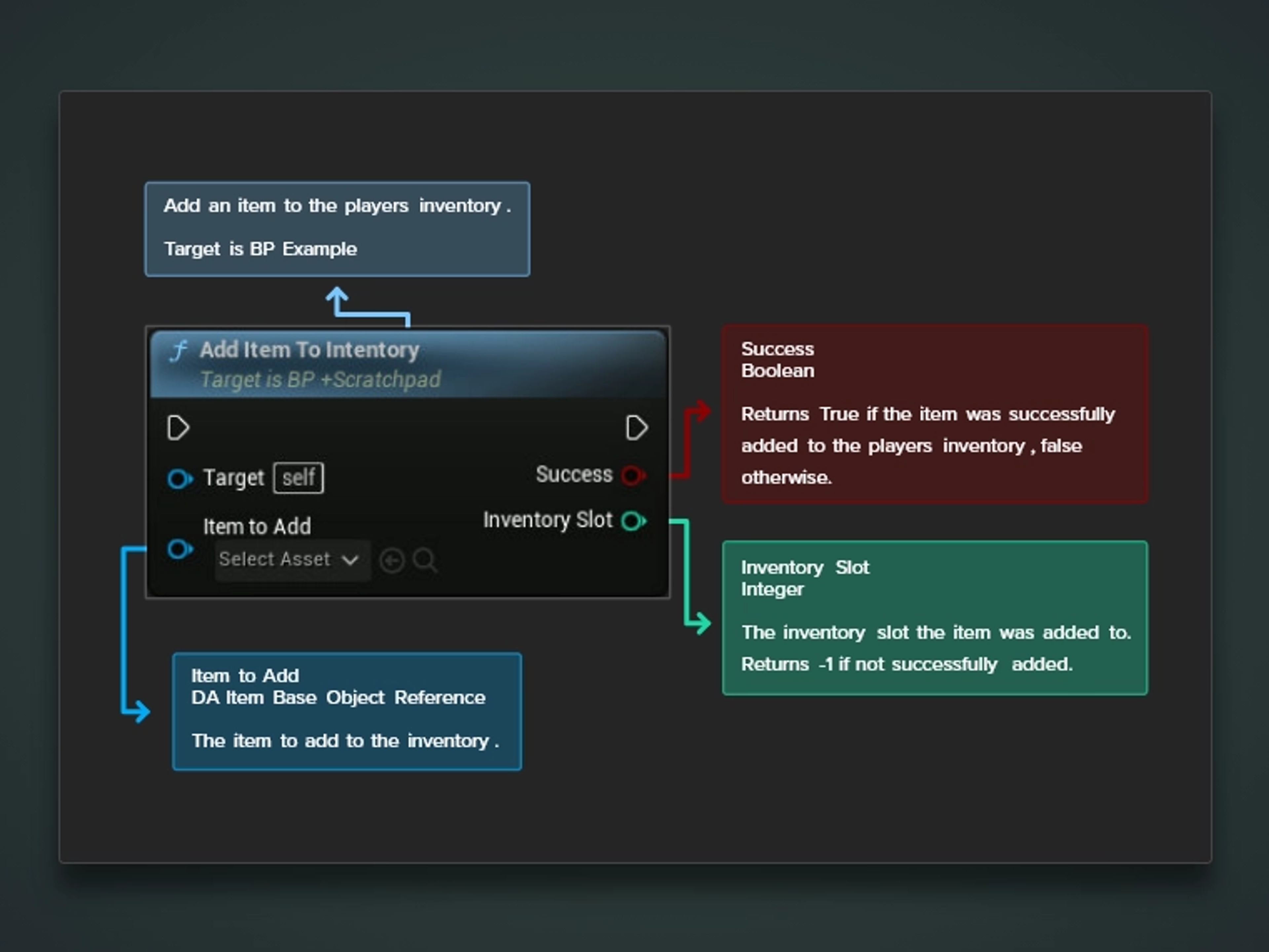This screenshot has width=1269, height=952.
Task: Click the Select Asset chevron arrow
Action: coord(351,560)
